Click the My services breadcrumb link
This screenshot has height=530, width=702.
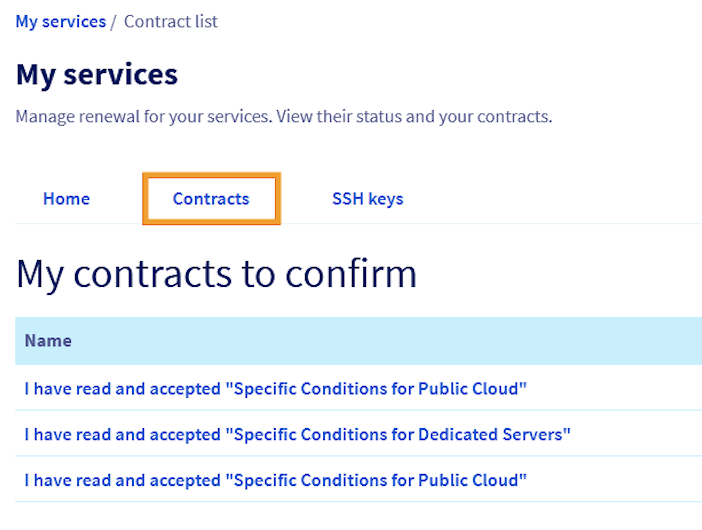[60, 21]
